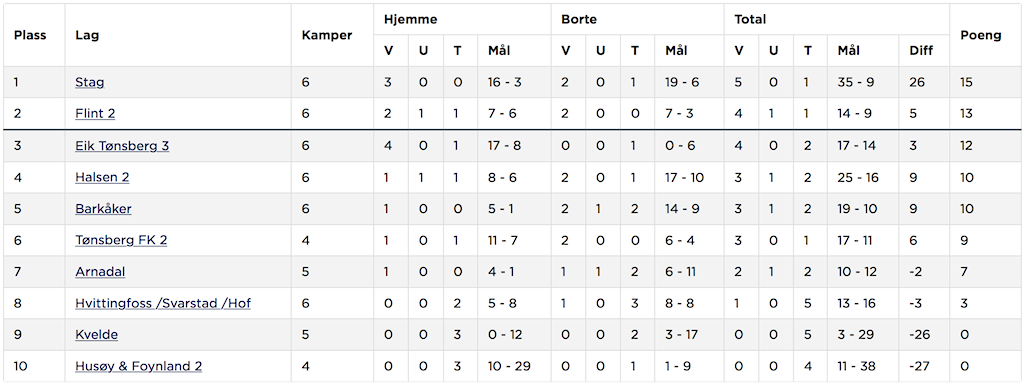1024x386 pixels.
Task: Select Hvittingfoss /Svarstad /Hof link
Action: pyautogui.click(x=163, y=303)
